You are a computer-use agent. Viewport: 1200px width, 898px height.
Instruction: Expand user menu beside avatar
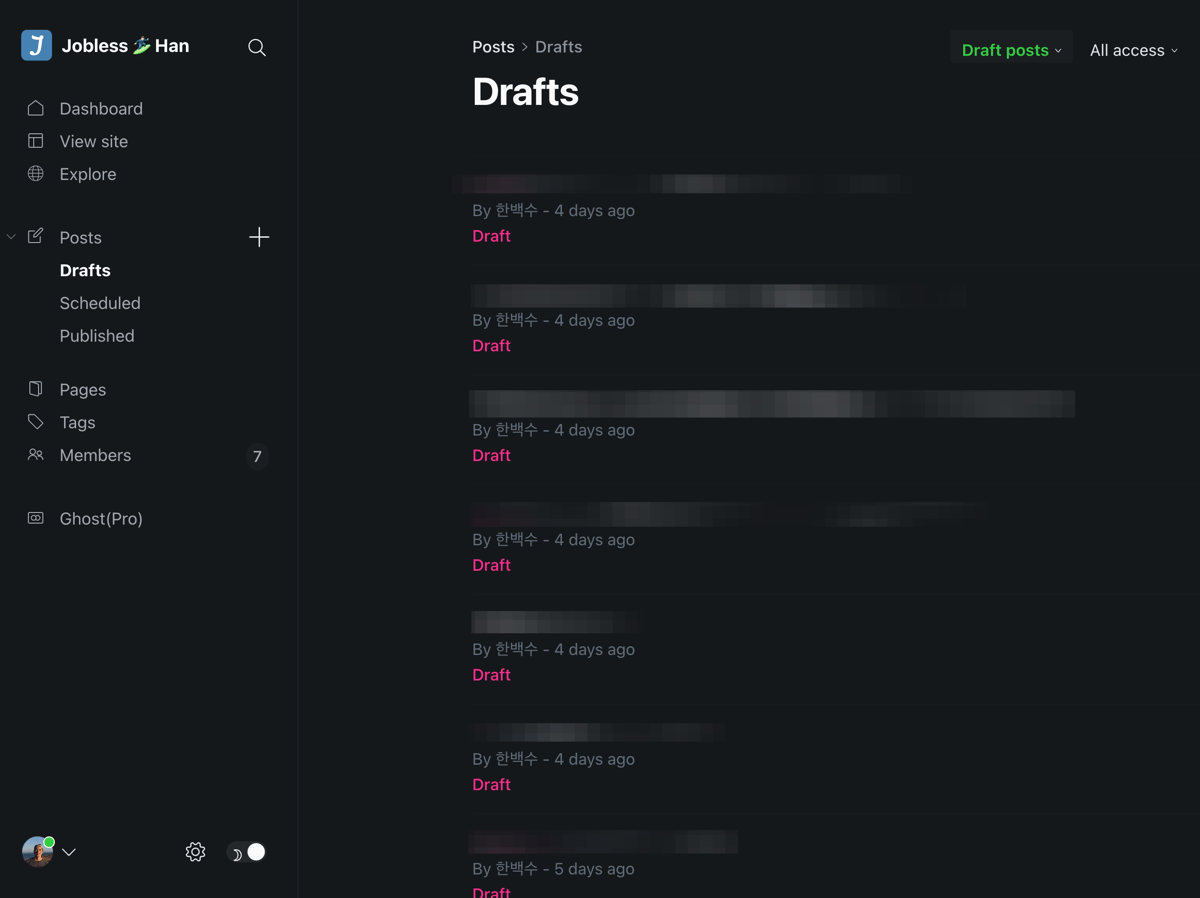(x=69, y=852)
